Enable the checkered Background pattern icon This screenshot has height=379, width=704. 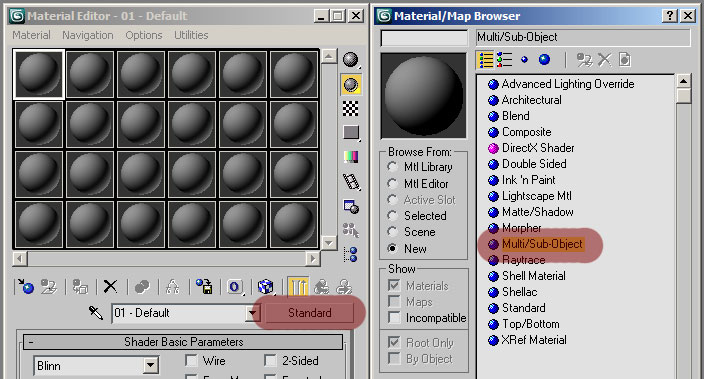point(351,108)
